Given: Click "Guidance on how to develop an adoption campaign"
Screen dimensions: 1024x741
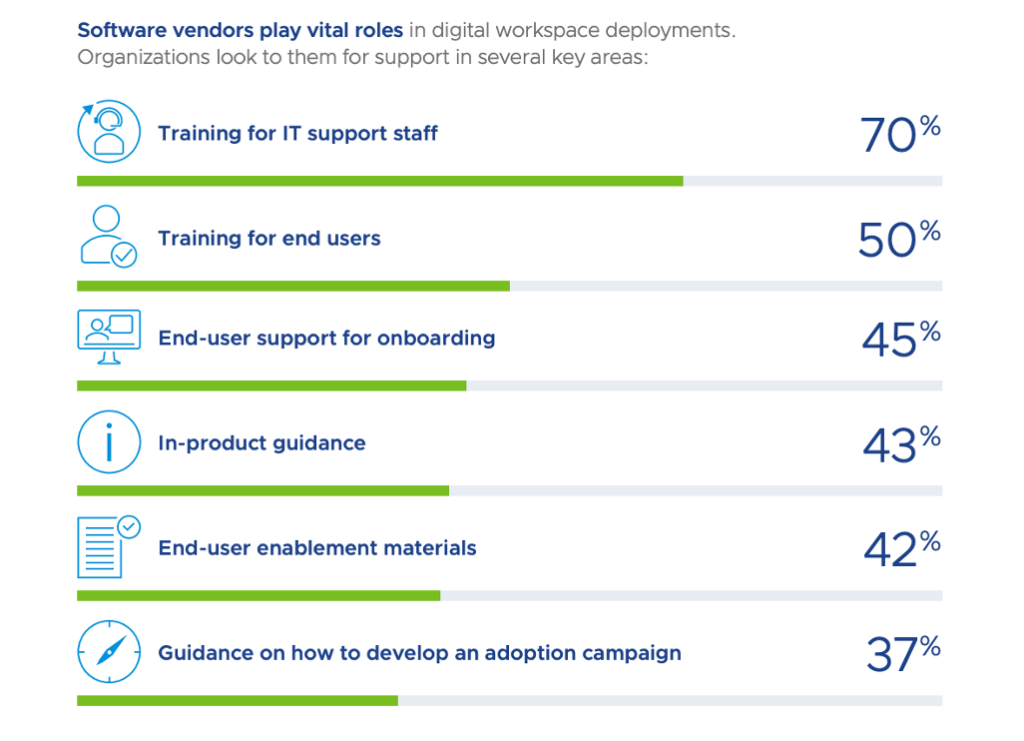Looking at the screenshot, I should click(x=419, y=653).
